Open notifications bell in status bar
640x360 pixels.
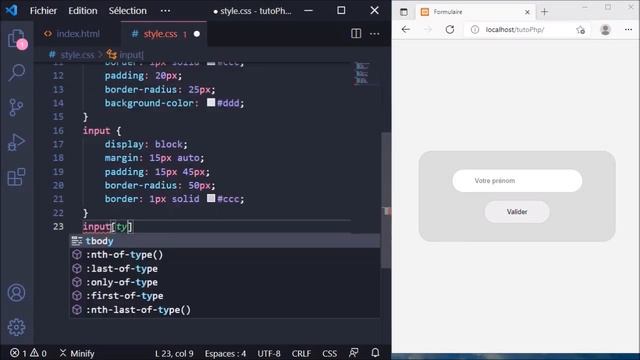click(x=375, y=353)
